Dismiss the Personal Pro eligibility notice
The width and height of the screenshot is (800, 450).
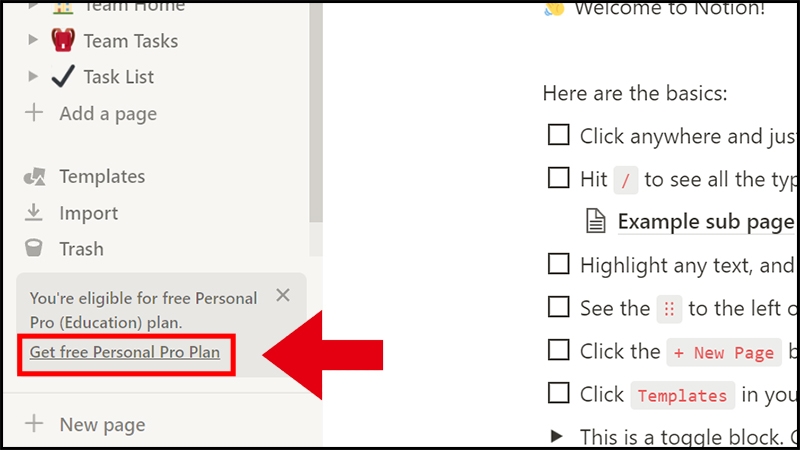tap(283, 295)
